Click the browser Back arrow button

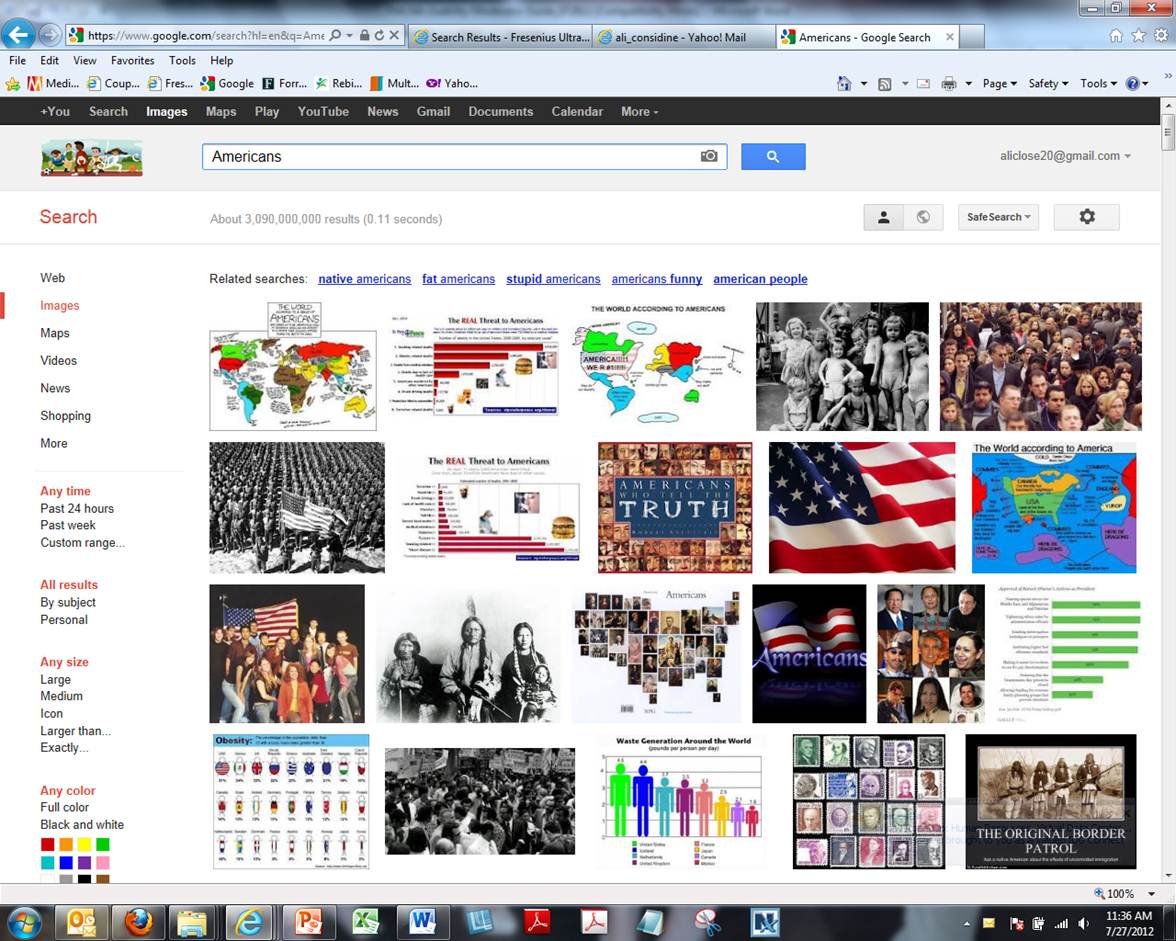tap(17, 35)
